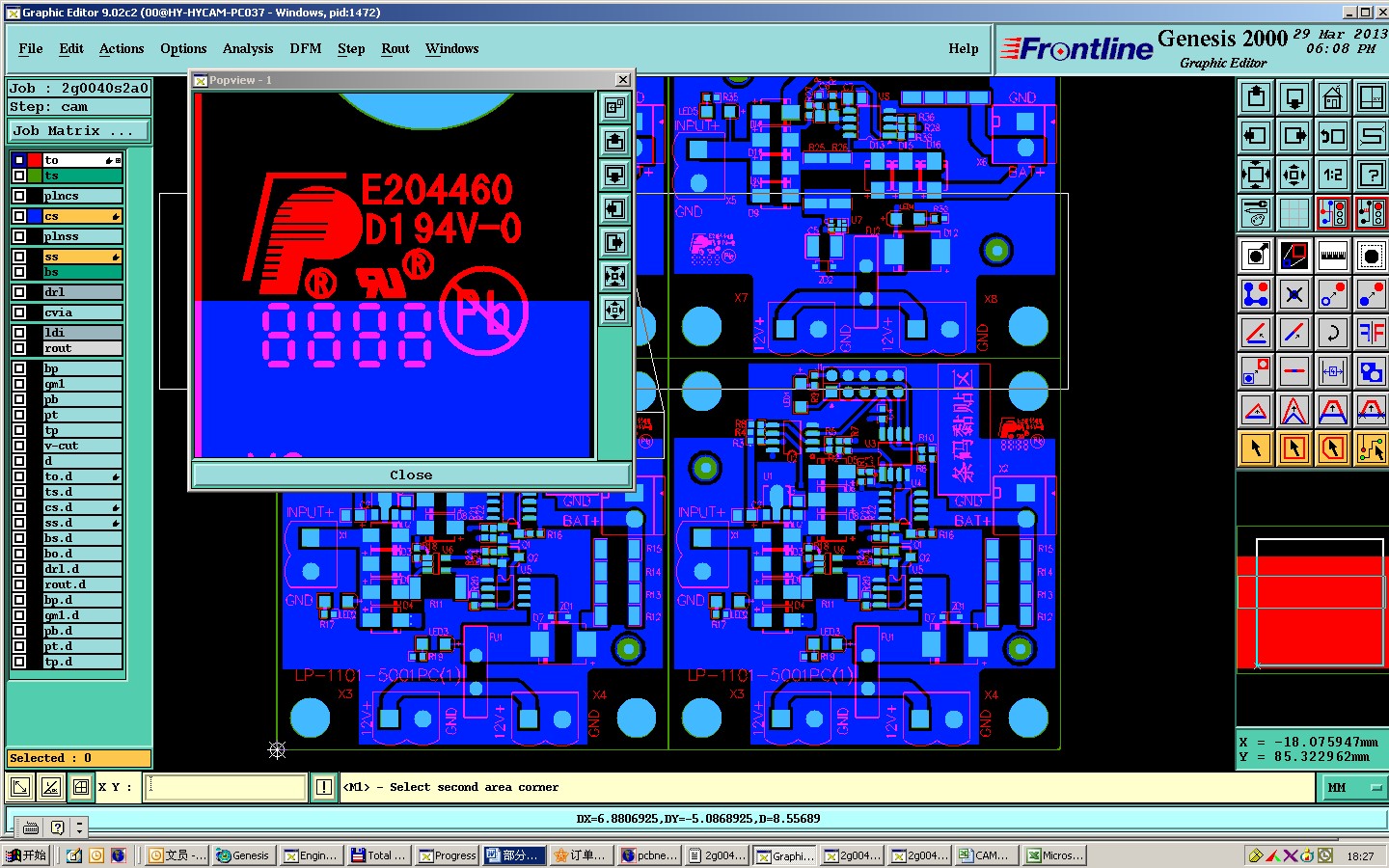
Task: Open the DFM menu
Action: [x=306, y=48]
